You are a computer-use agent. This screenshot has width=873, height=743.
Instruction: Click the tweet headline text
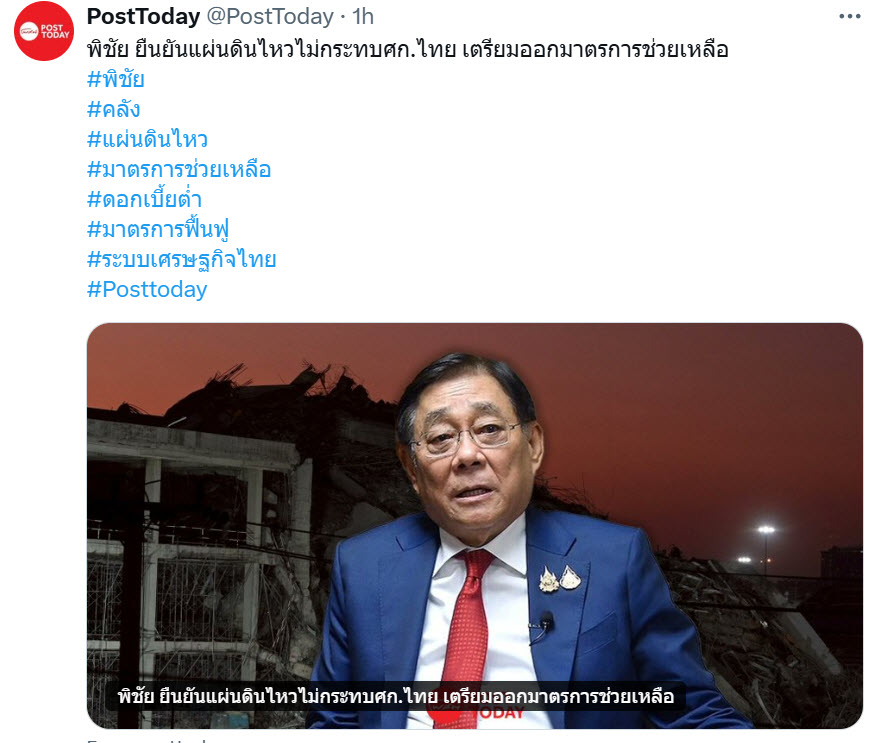[x=408, y=50]
